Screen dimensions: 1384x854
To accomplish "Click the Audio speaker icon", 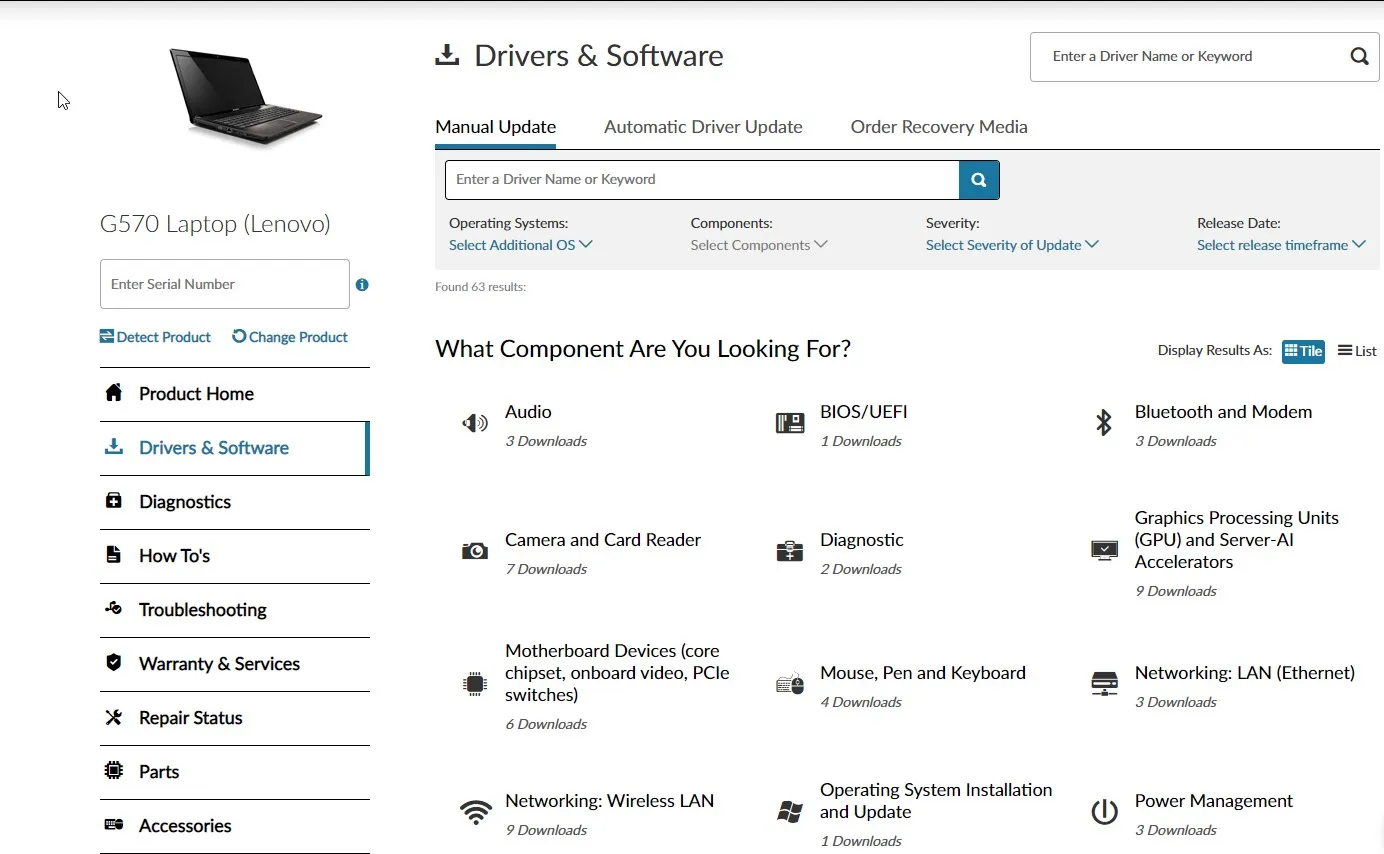I will (475, 423).
